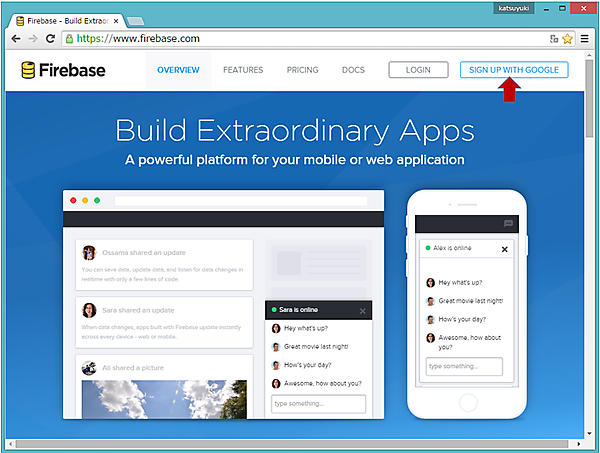This screenshot has width=600, height=453.
Task: Click 'Ossama shared an update' text
Action: [144, 253]
